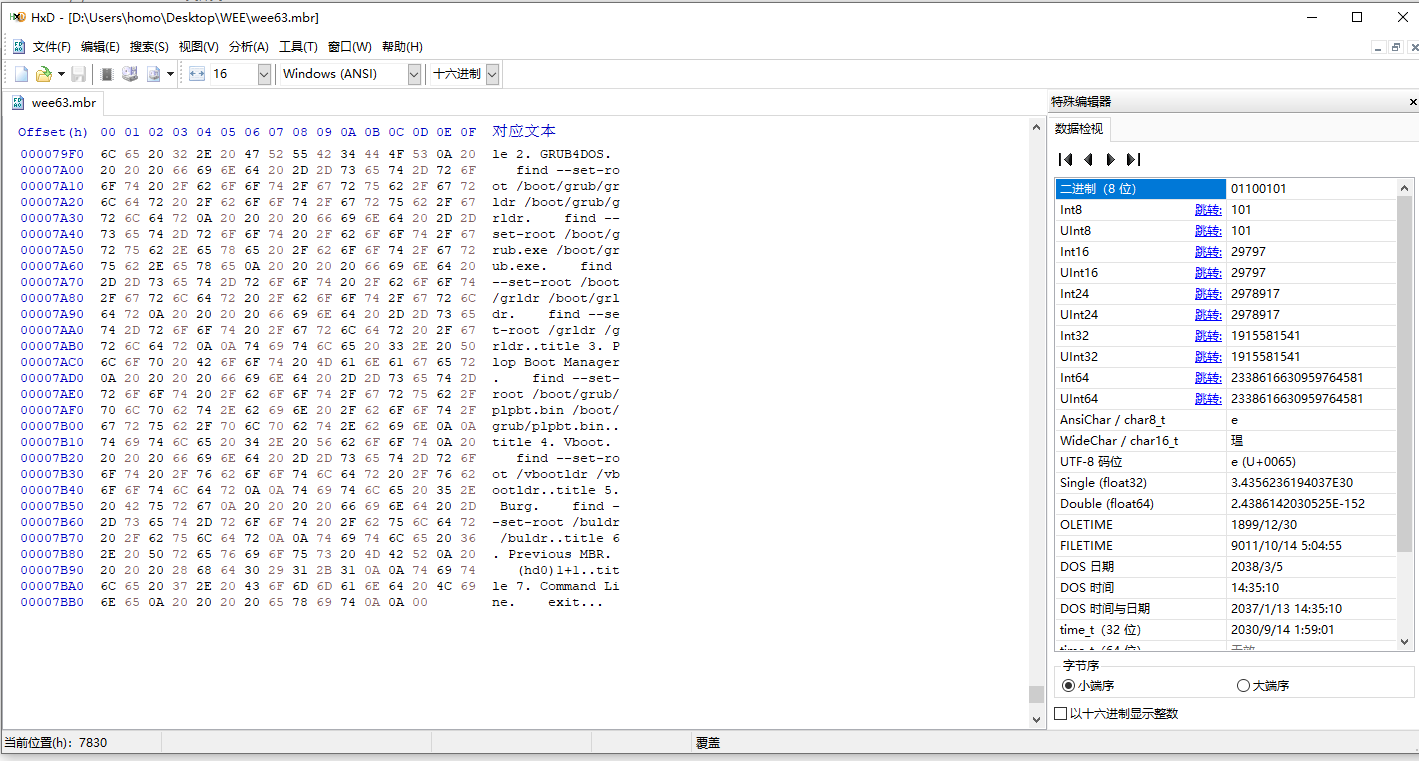Click the 跳转 link for UInt32
Image resolution: width=1419 pixels, height=761 pixels.
coord(1208,357)
